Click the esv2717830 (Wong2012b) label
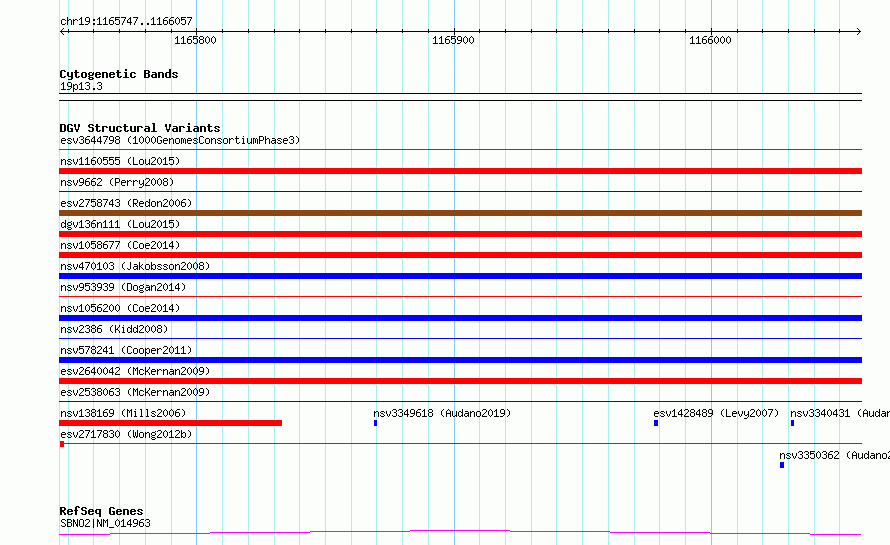890x545 pixels. click(126, 434)
